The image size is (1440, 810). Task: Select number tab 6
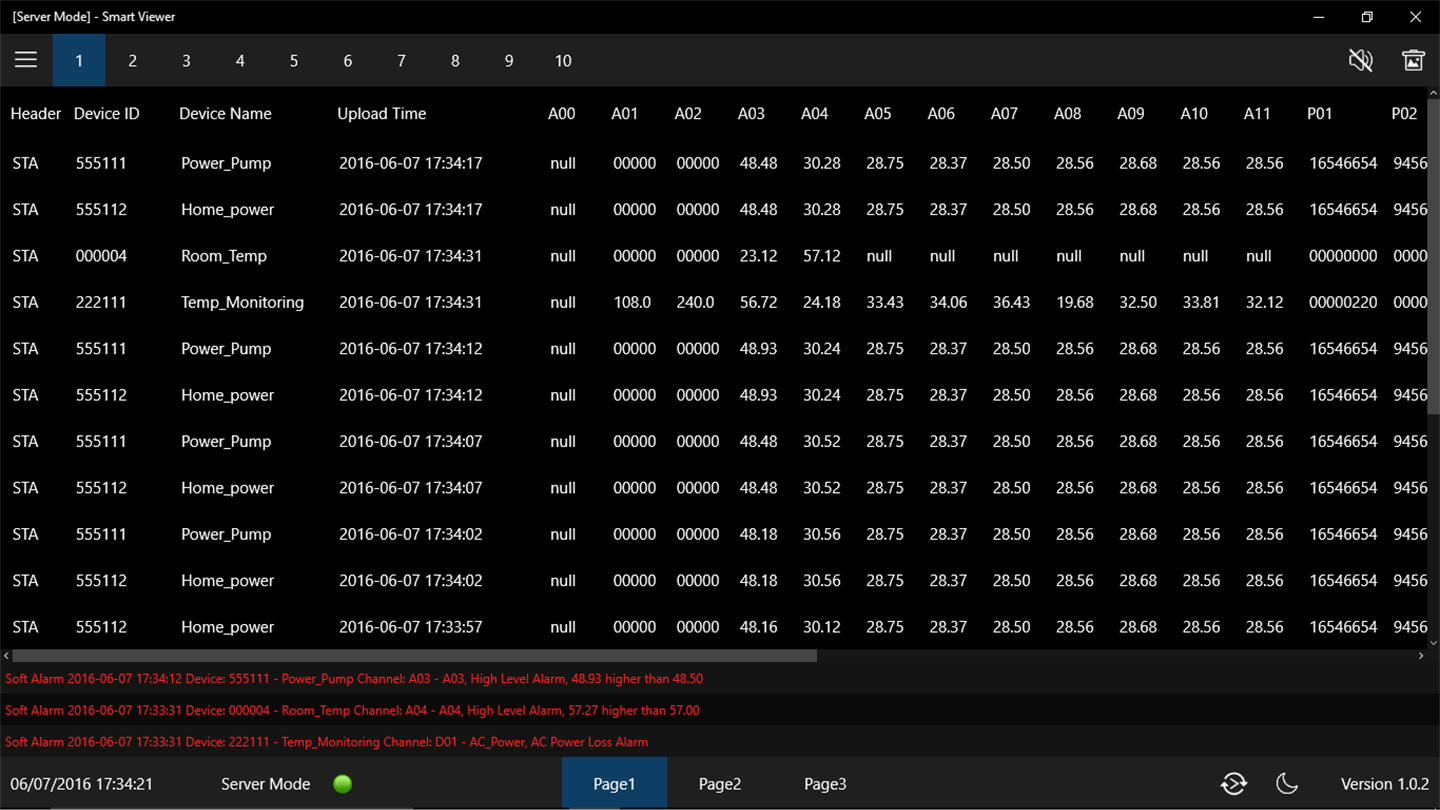point(348,60)
